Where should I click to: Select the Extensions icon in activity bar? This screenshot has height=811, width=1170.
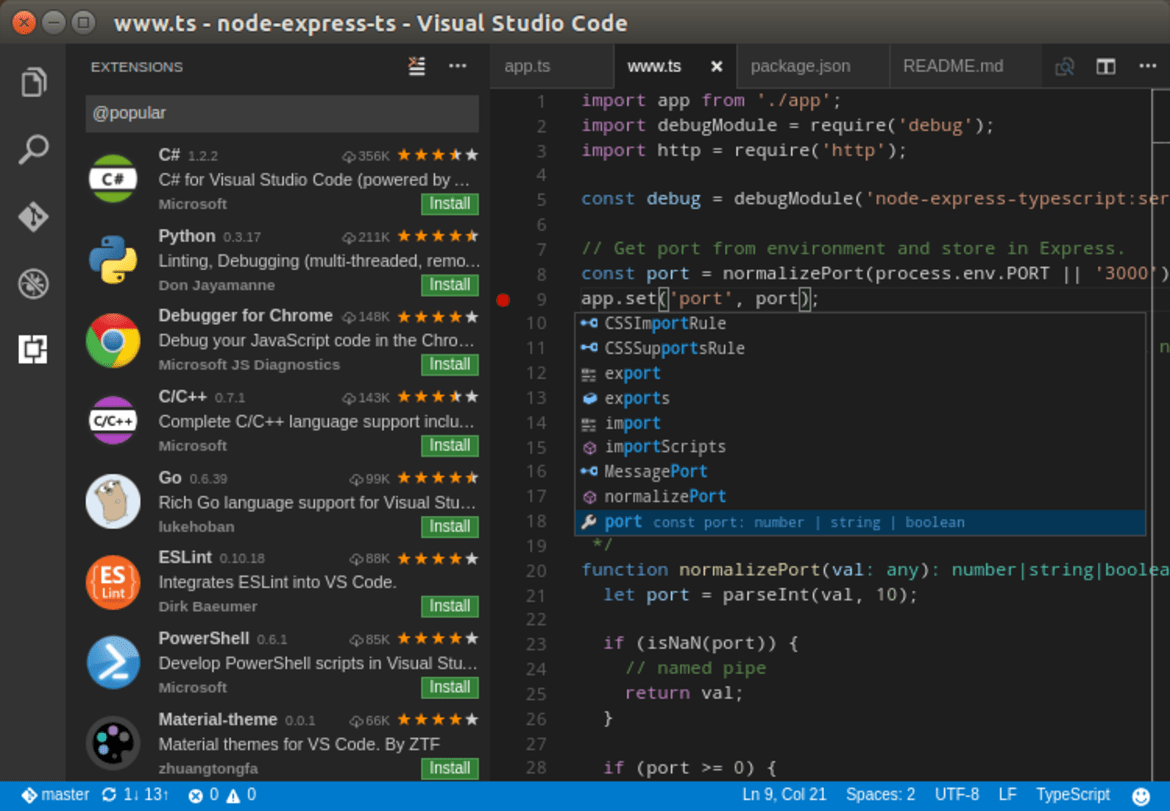(33, 350)
